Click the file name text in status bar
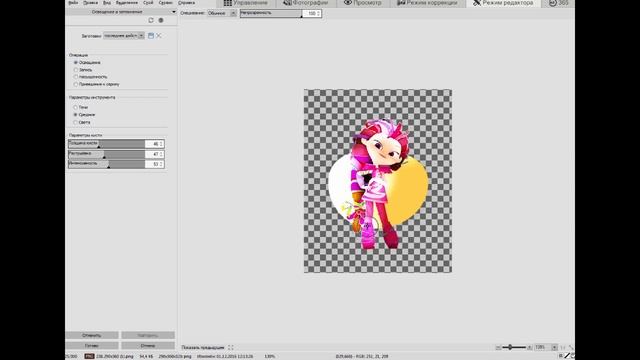This screenshot has width=640, height=360. coord(115,356)
